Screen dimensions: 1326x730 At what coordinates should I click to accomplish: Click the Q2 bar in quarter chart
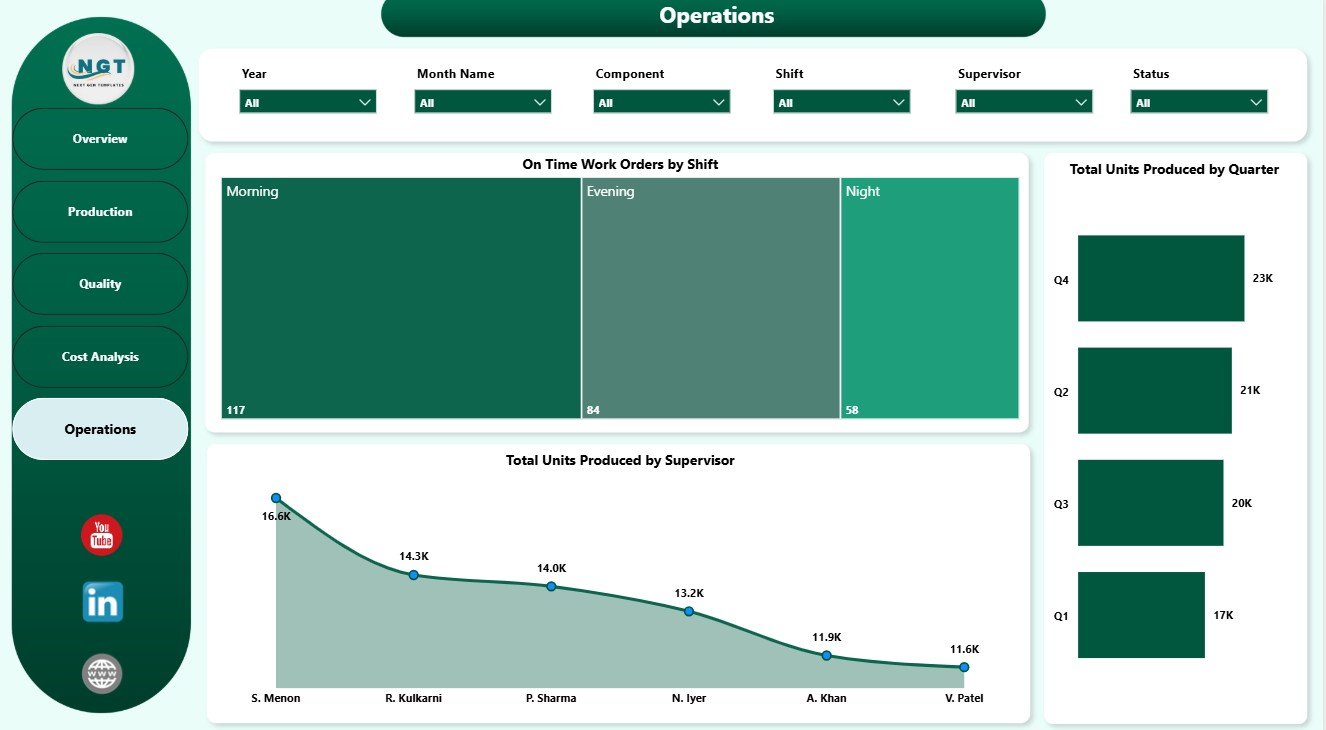point(1155,391)
